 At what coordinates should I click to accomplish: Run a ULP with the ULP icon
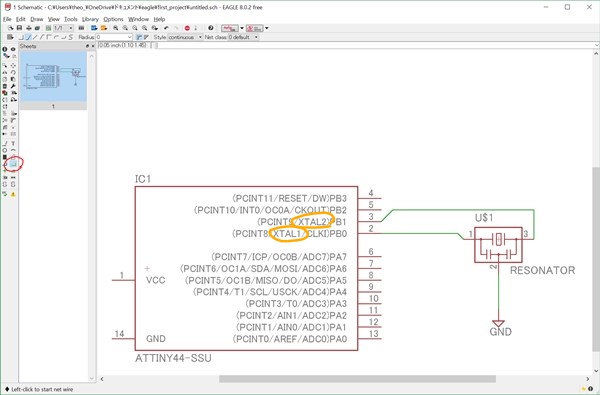104,28
